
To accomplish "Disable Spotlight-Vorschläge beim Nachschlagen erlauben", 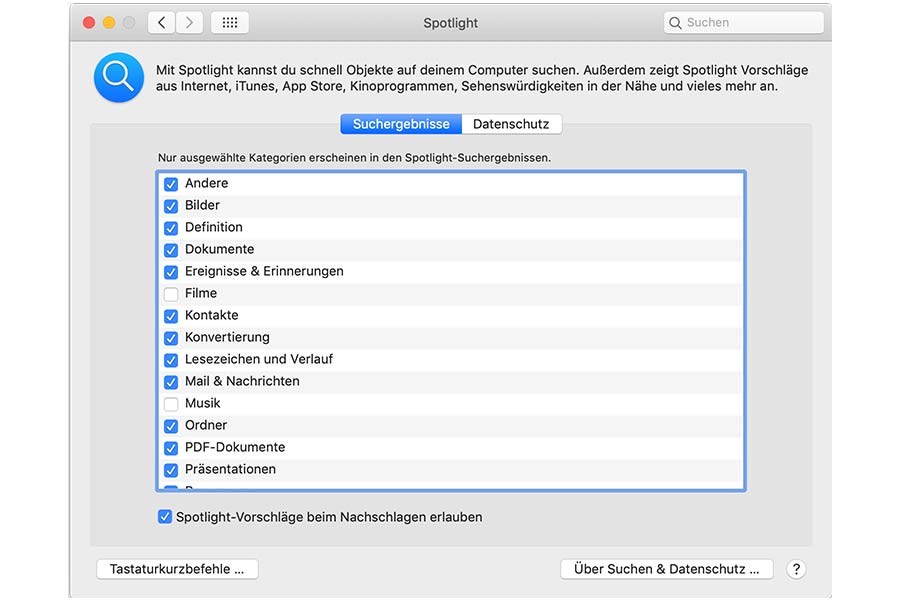I will coord(165,517).
